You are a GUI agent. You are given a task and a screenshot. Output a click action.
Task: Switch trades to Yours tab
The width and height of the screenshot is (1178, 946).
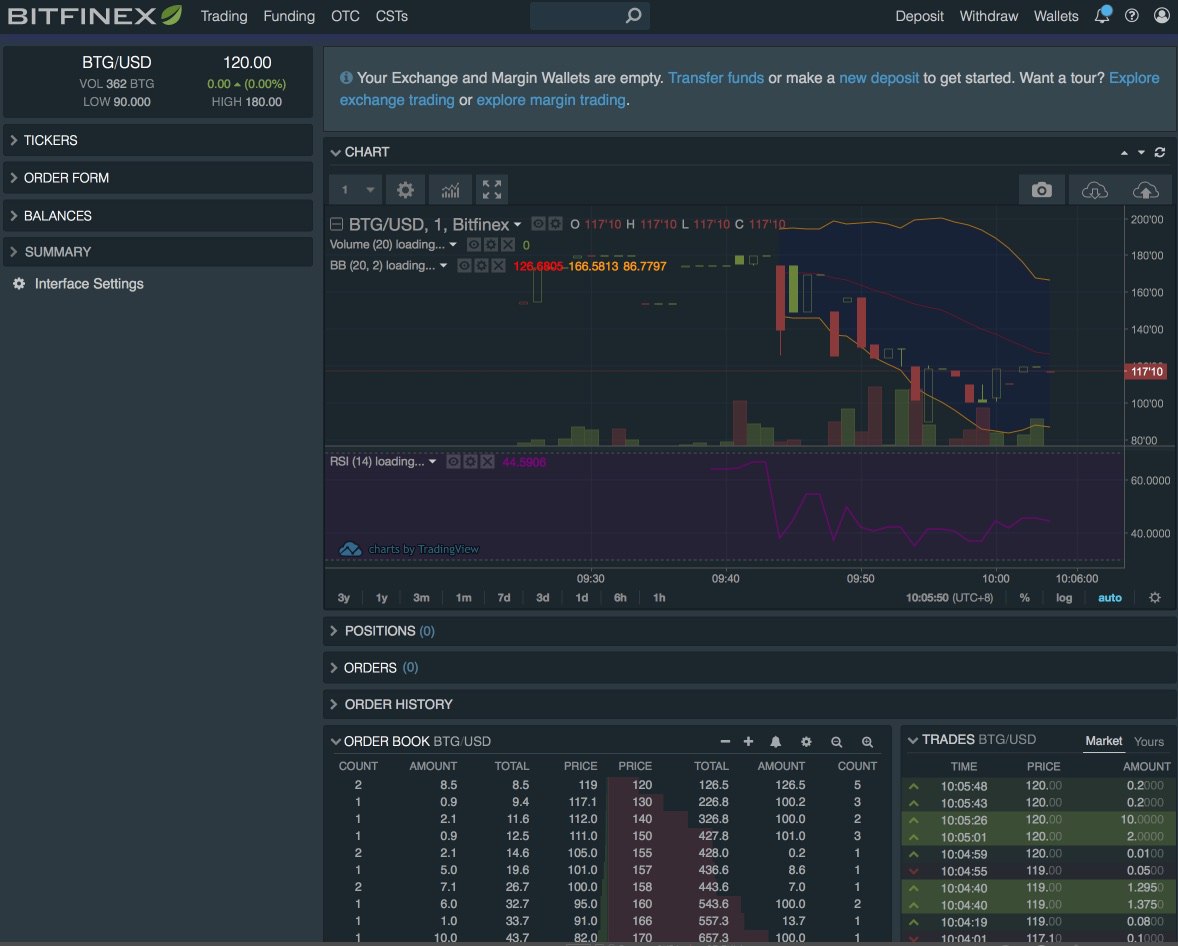(1148, 742)
